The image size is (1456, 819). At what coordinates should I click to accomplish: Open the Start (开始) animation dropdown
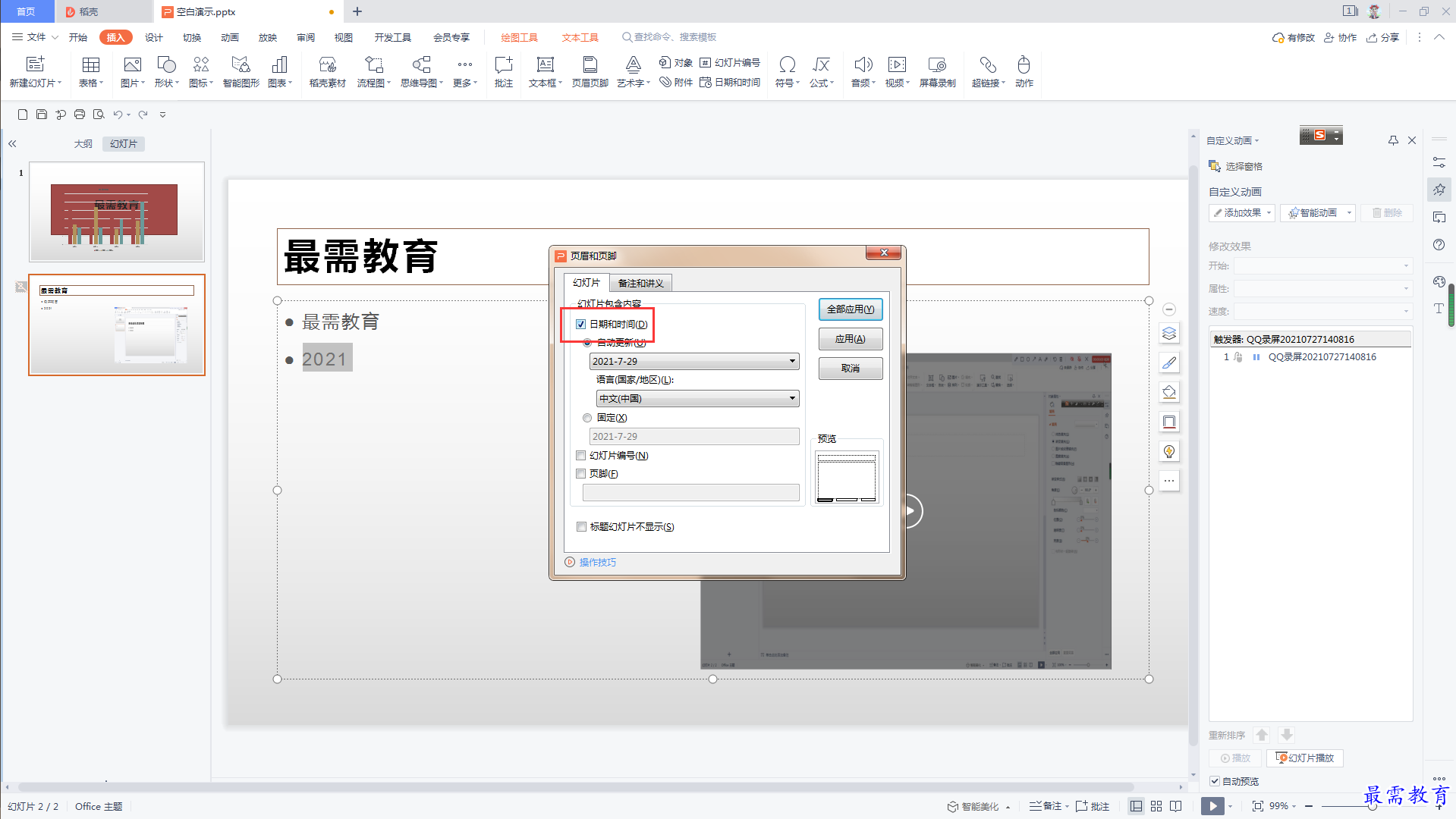tap(1322, 266)
